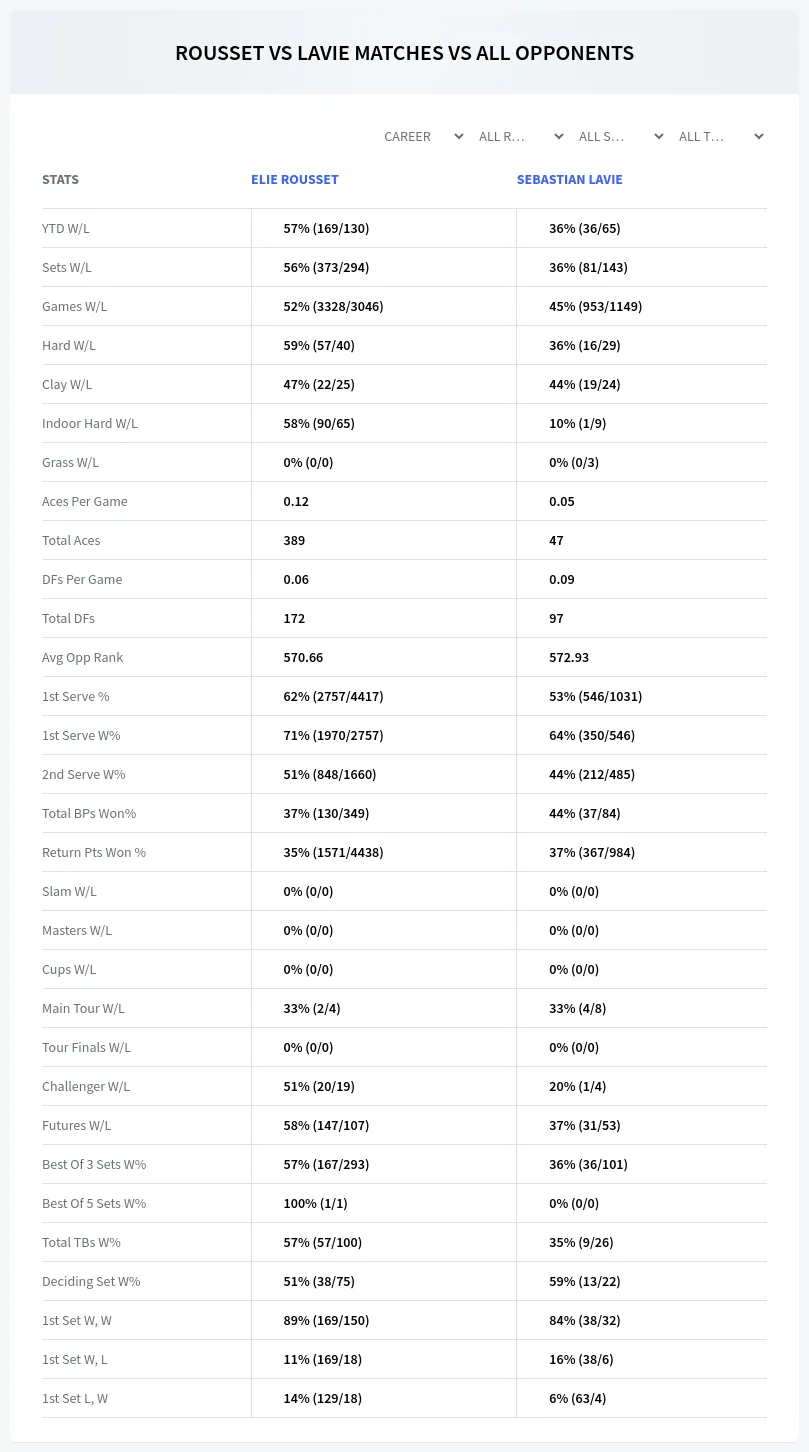
Task: Expand the ALL S… filter dropdown
Action: pyautogui.click(x=621, y=136)
